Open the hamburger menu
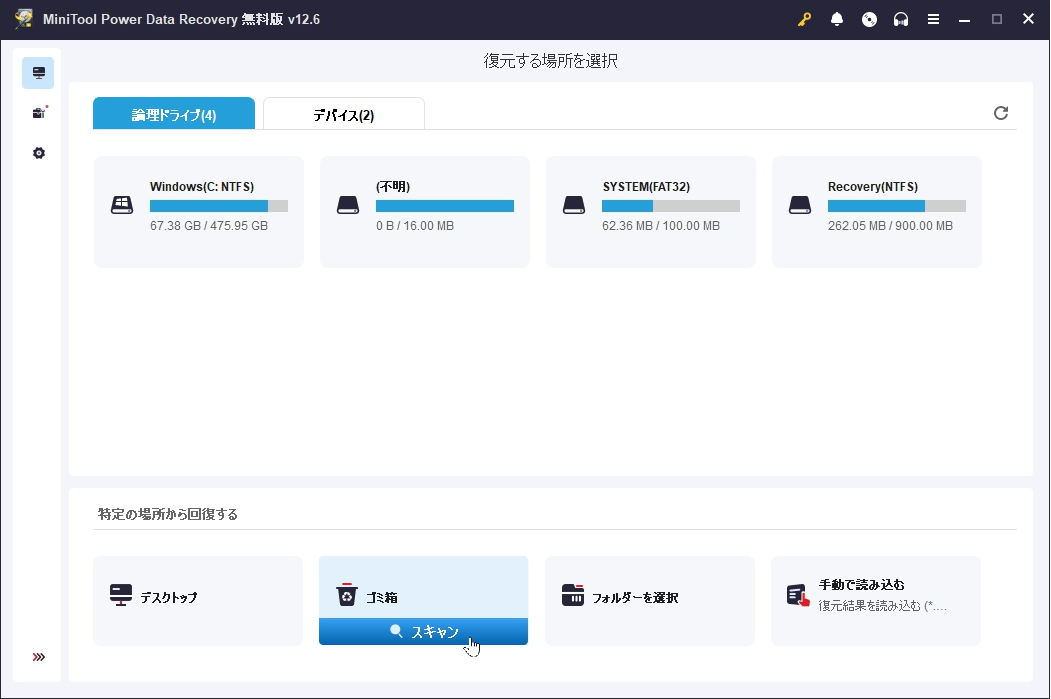 (933, 19)
